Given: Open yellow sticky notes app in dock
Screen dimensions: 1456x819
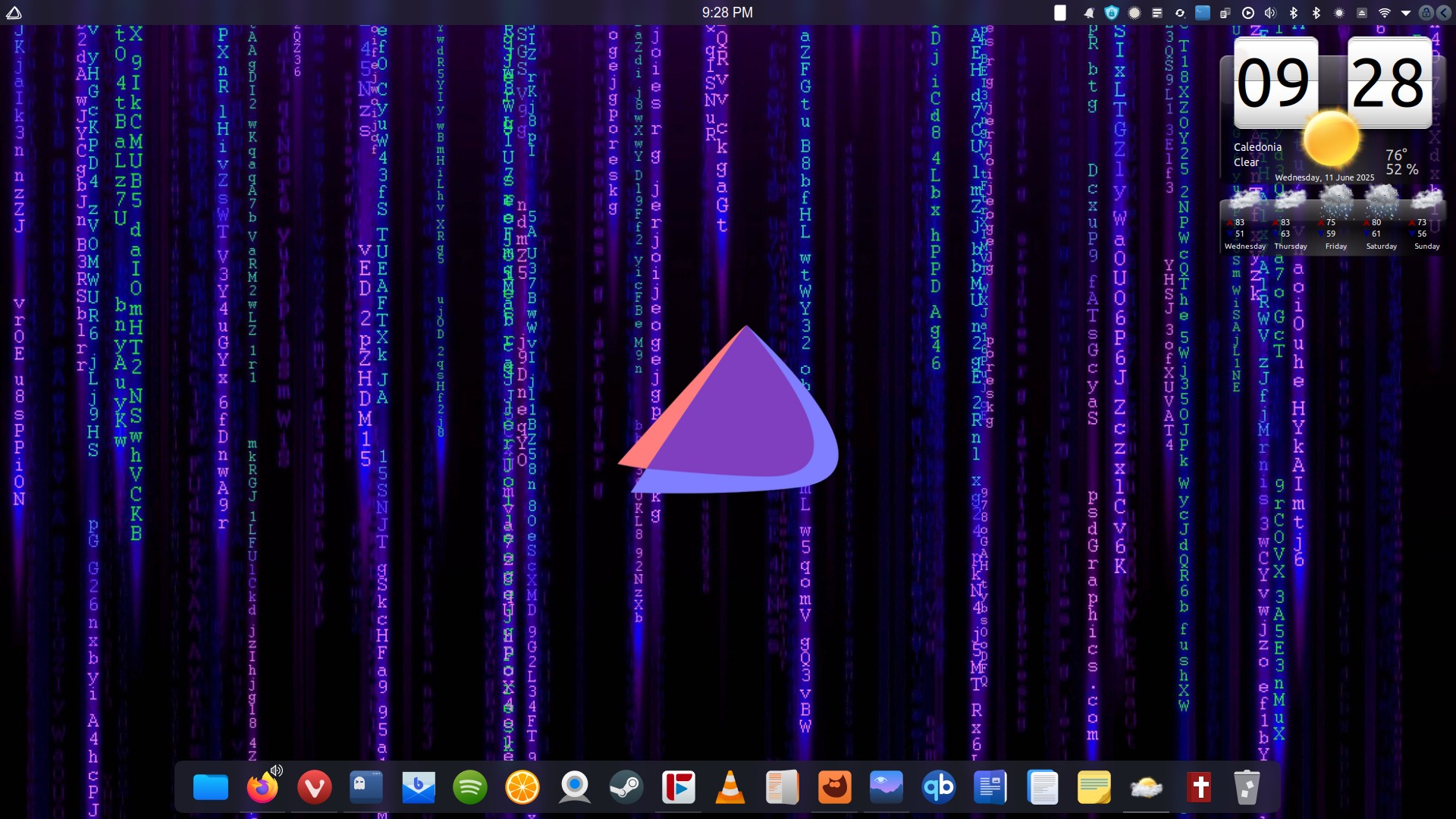Looking at the screenshot, I should [x=1094, y=787].
